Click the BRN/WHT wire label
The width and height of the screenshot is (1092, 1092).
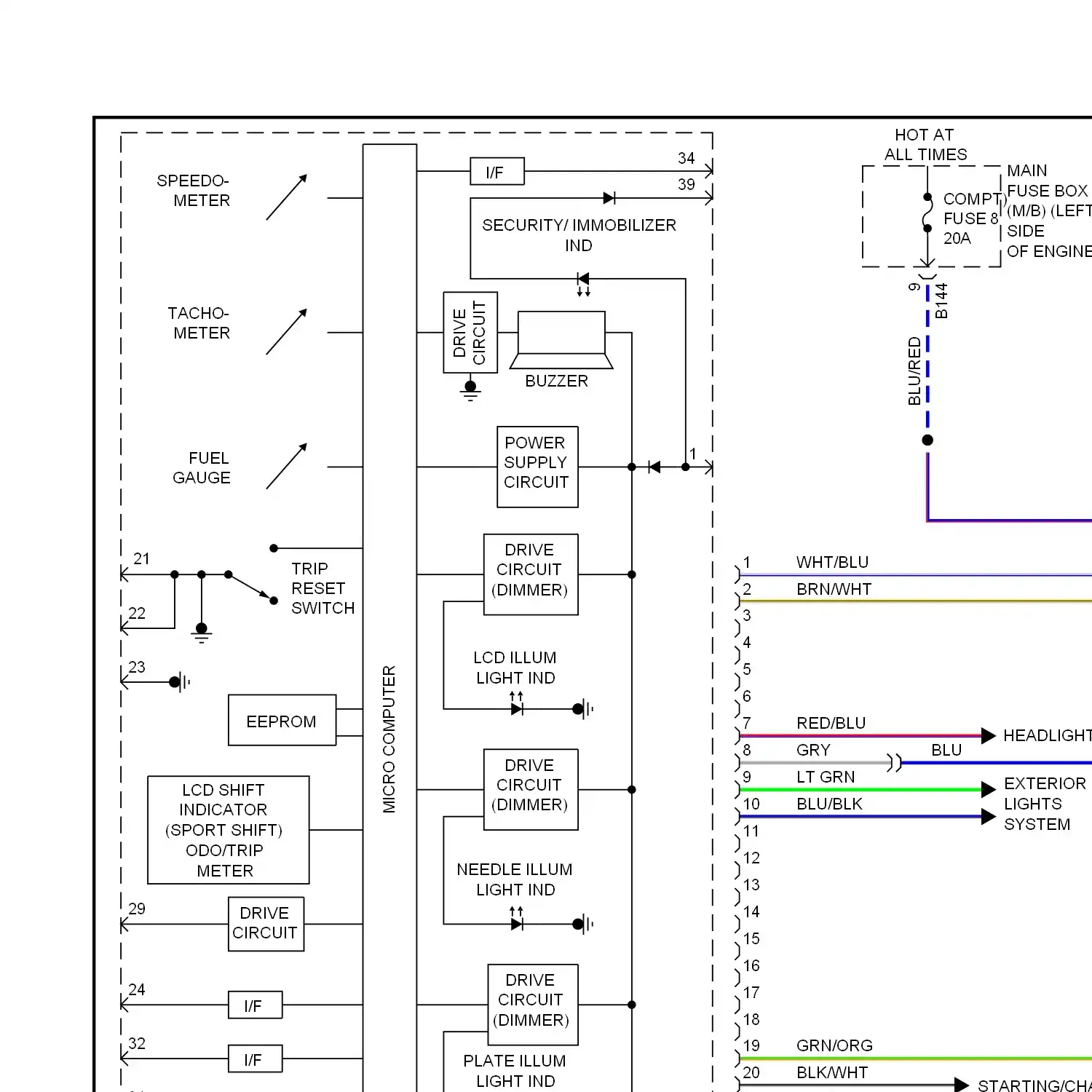click(834, 589)
